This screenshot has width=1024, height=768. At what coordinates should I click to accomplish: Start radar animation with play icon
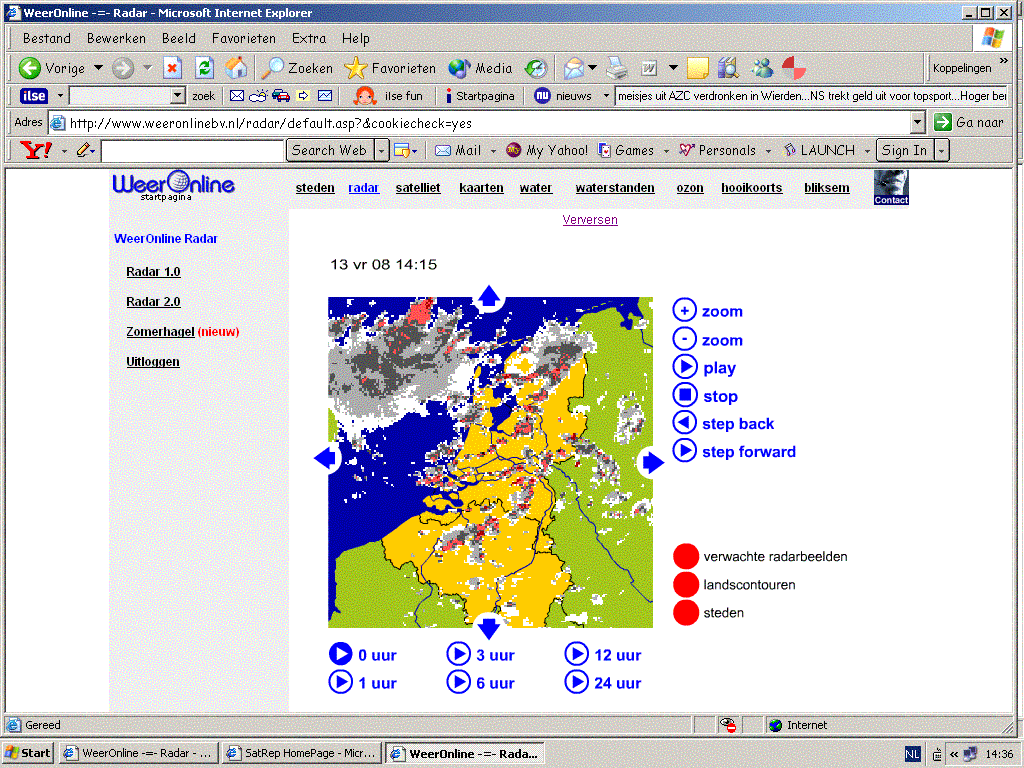tap(684, 367)
